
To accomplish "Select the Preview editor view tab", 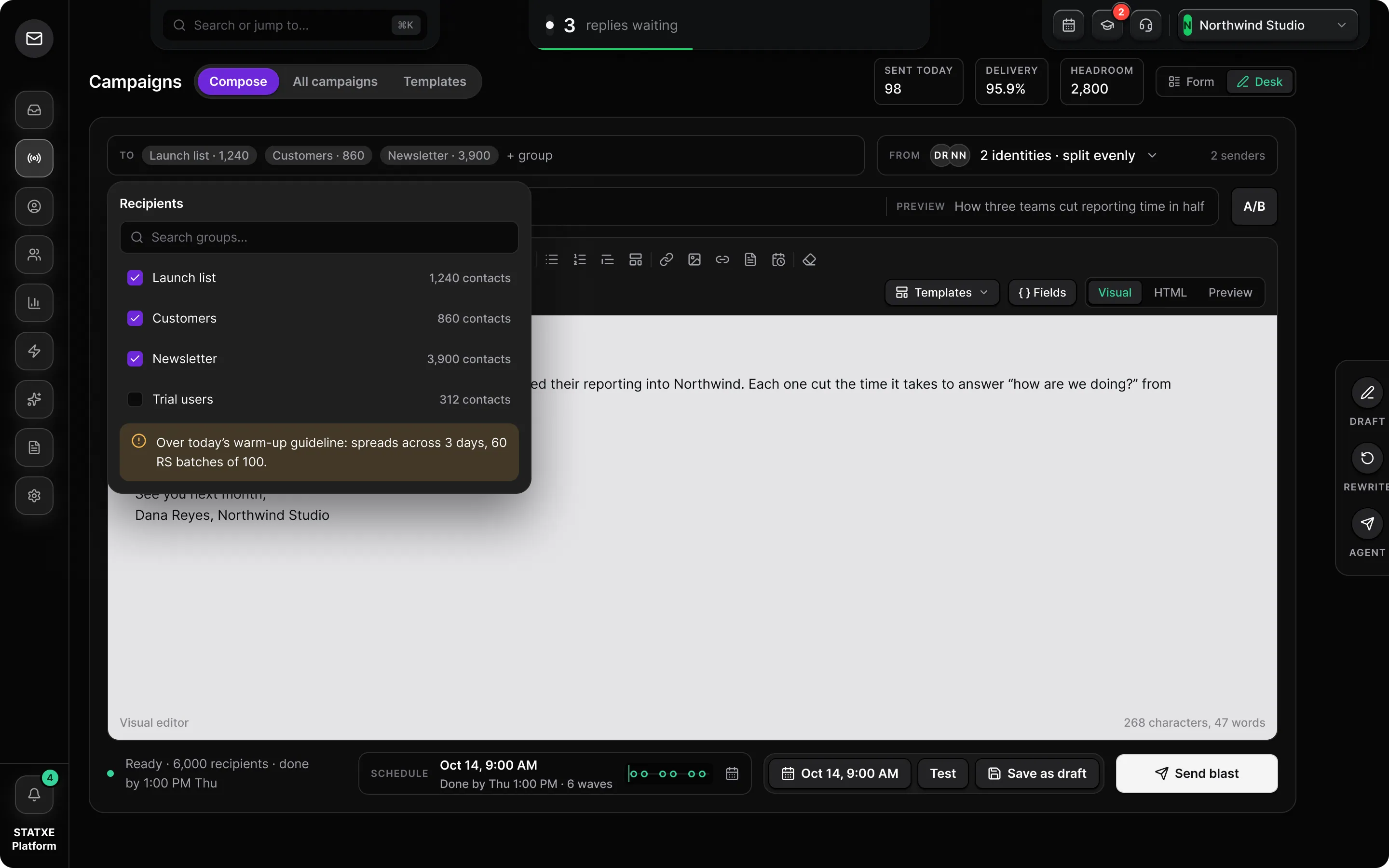I will pos(1230,292).
